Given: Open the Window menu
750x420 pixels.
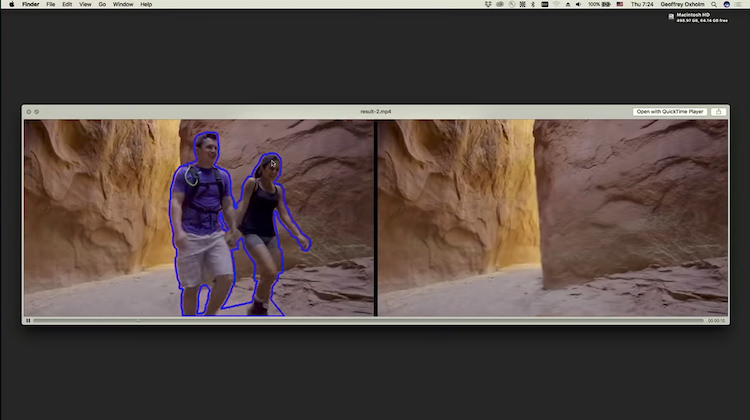Looking at the screenshot, I should 123,4.
